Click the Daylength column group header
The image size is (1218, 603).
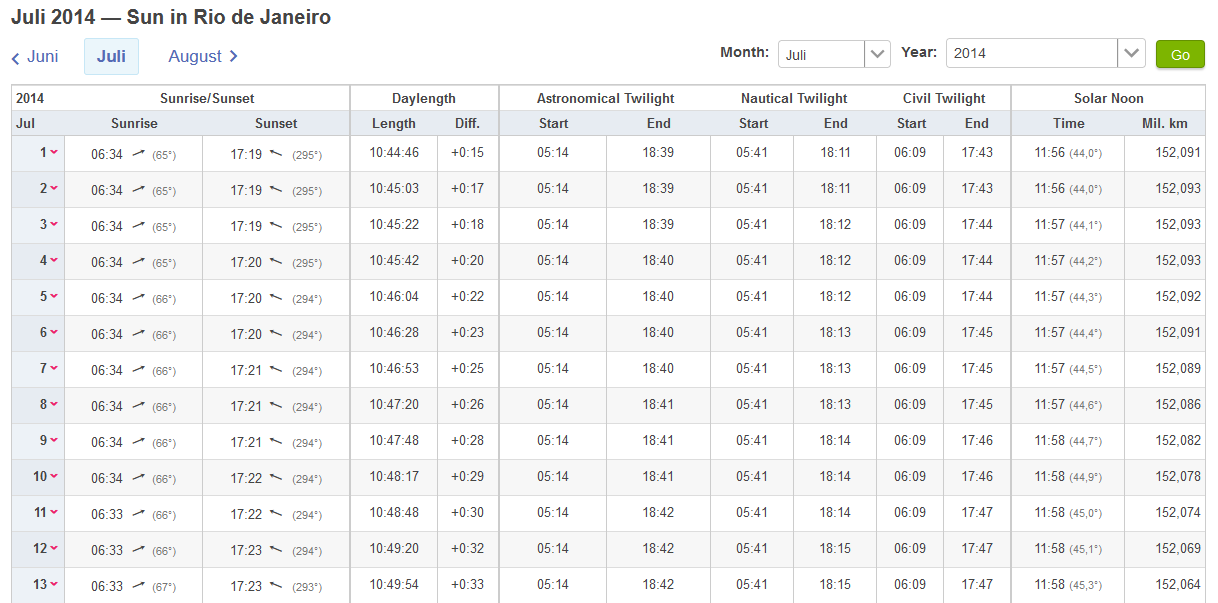pyautogui.click(x=424, y=99)
